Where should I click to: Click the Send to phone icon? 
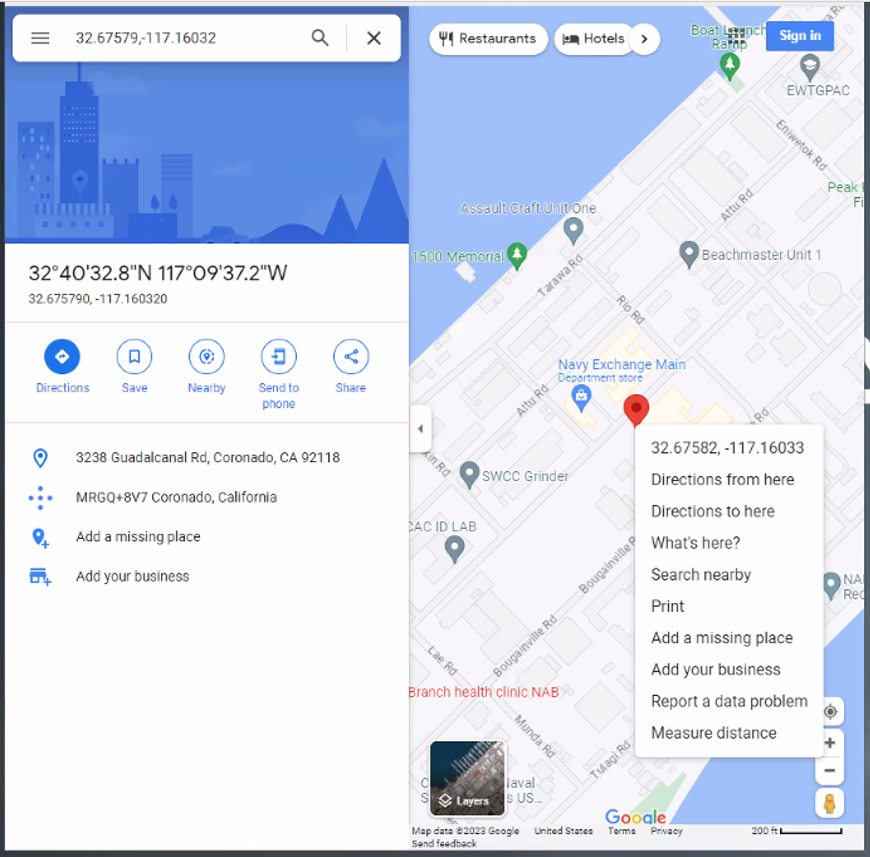click(279, 356)
